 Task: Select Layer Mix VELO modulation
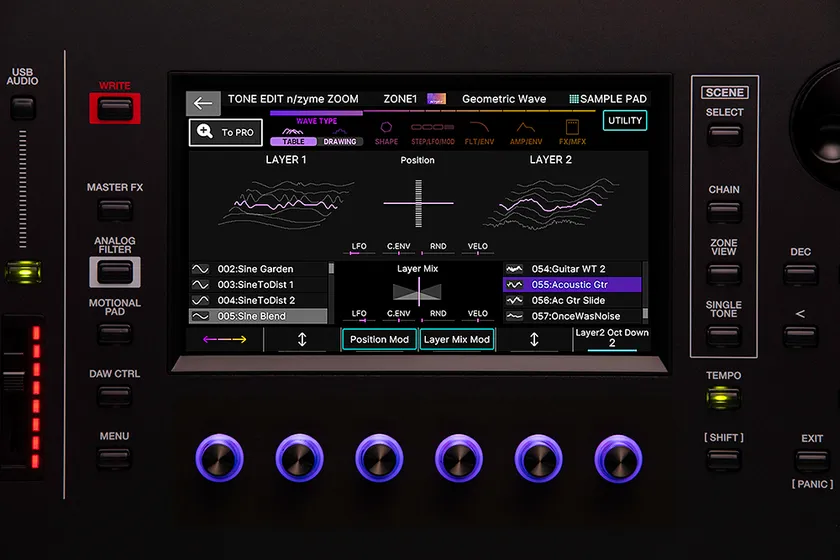click(477, 314)
